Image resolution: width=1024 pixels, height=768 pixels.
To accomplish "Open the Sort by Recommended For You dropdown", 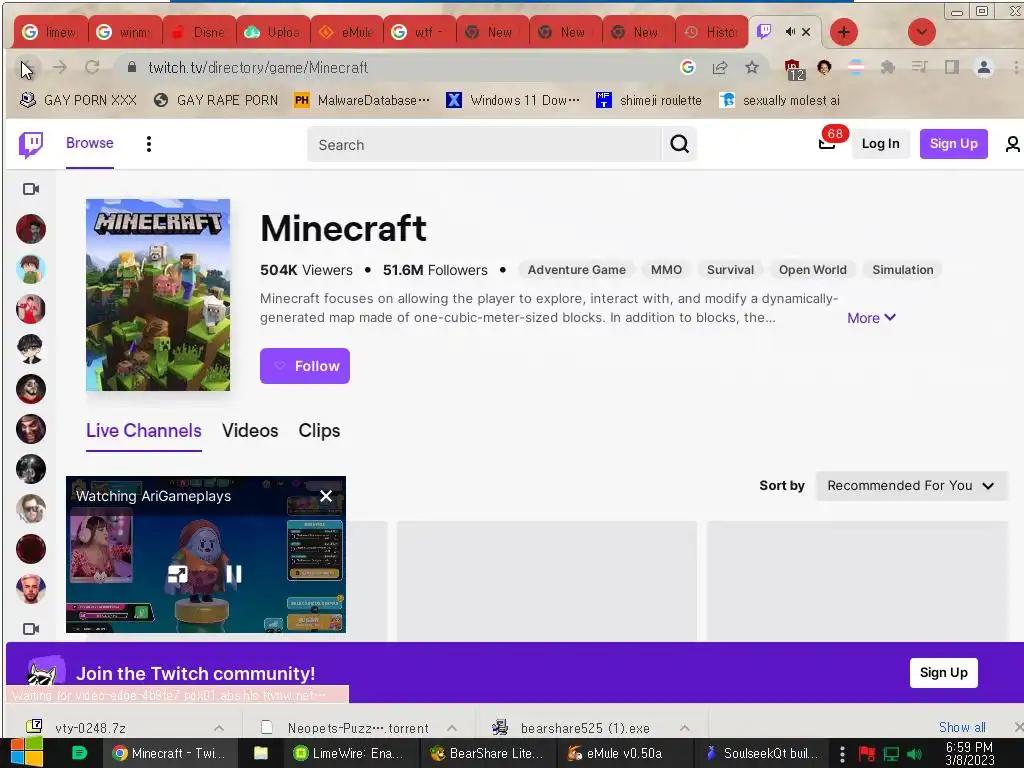I will click(911, 485).
